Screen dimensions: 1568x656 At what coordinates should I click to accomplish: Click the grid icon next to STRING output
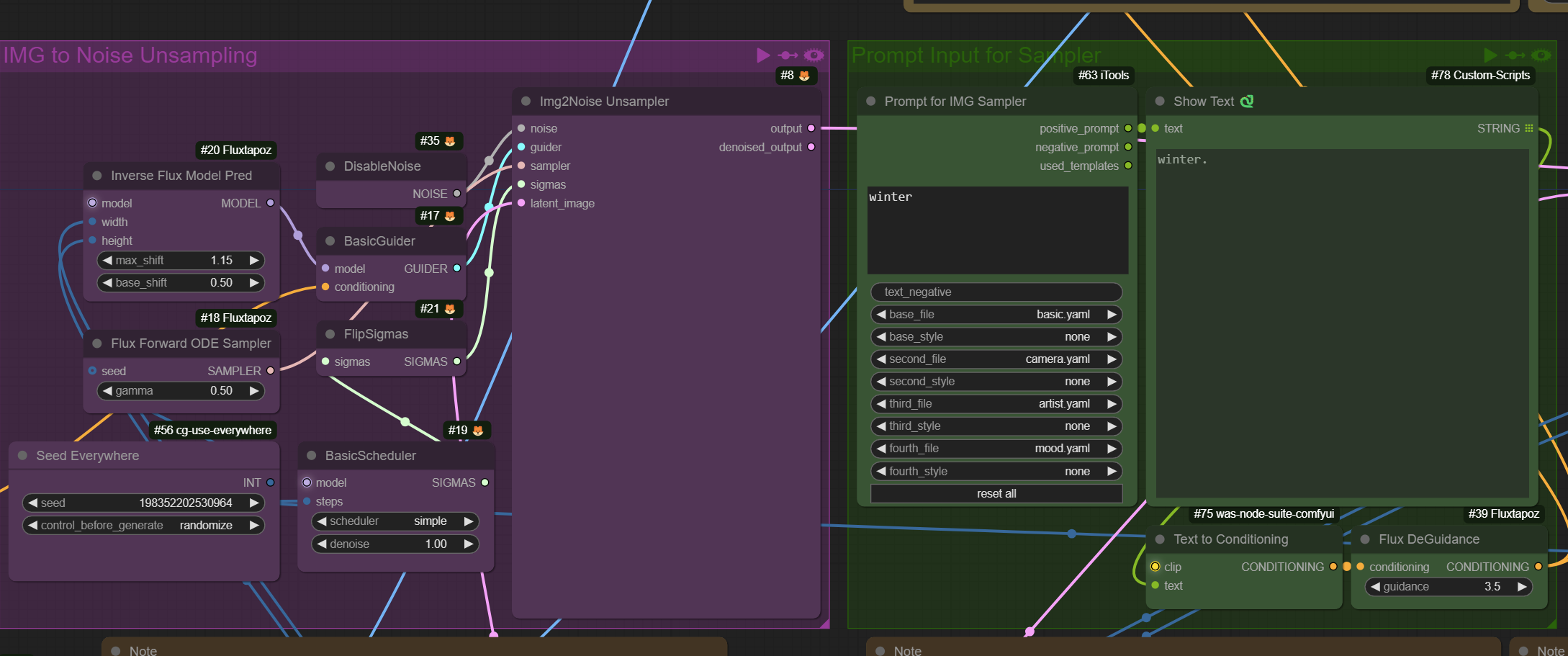click(x=1528, y=128)
